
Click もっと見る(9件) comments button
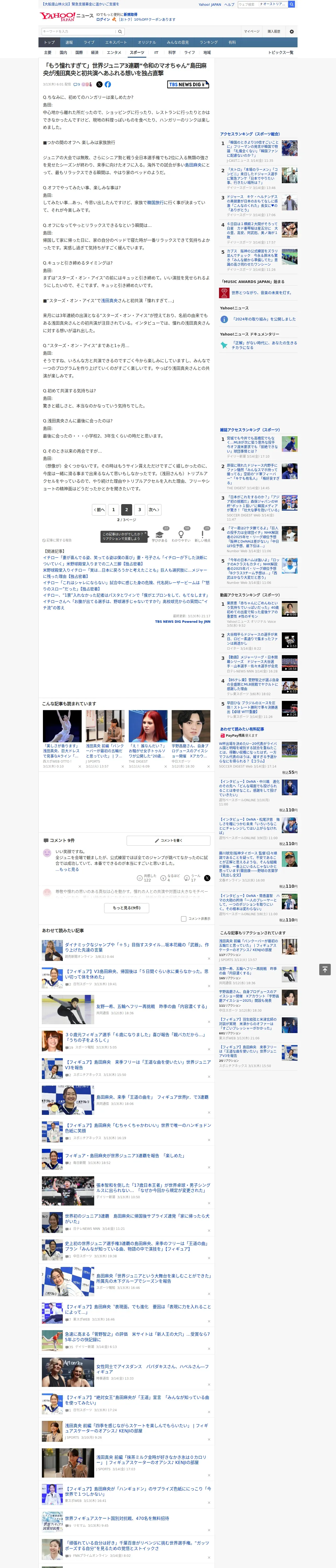pos(127,908)
